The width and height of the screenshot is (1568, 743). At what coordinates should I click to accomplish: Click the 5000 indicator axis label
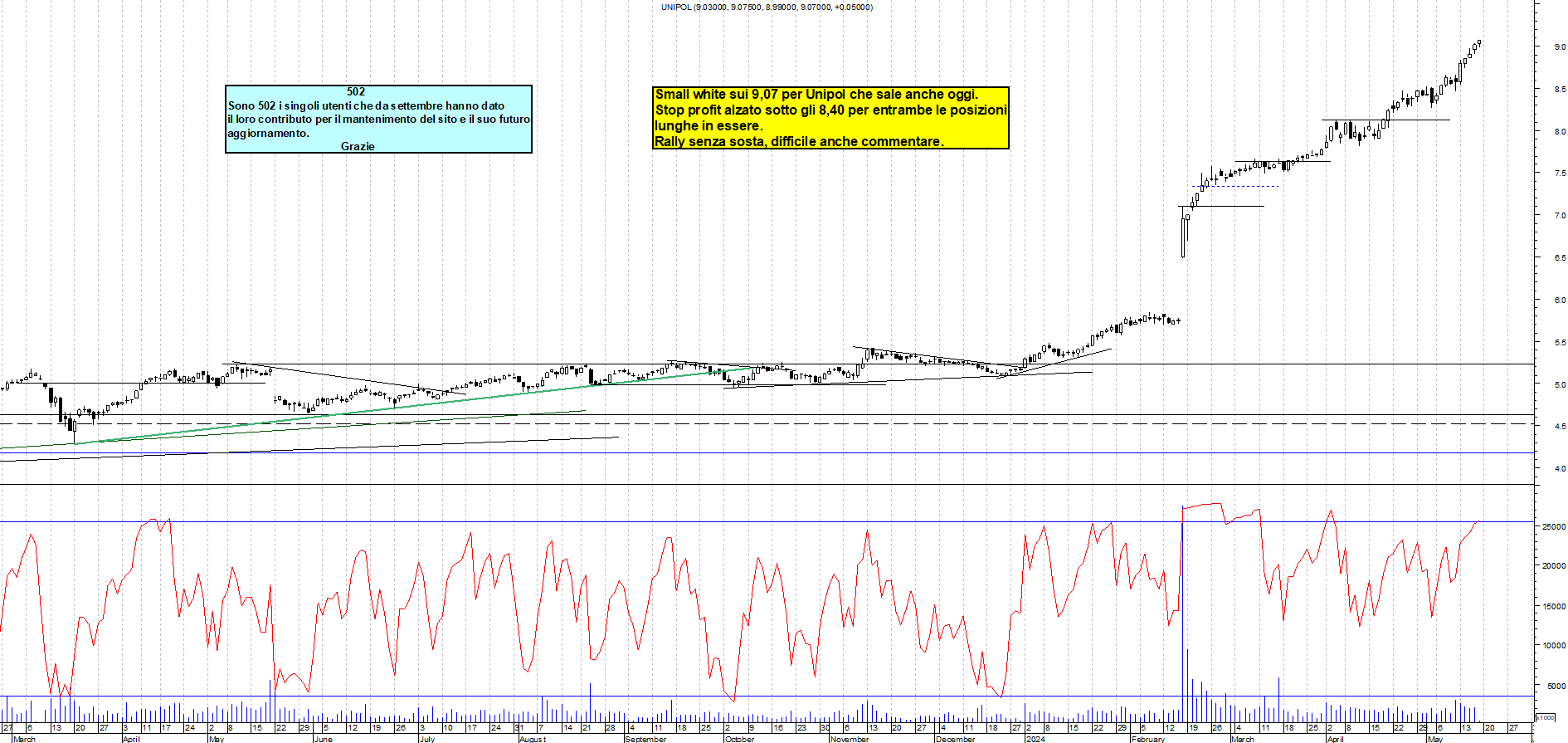click(1556, 687)
